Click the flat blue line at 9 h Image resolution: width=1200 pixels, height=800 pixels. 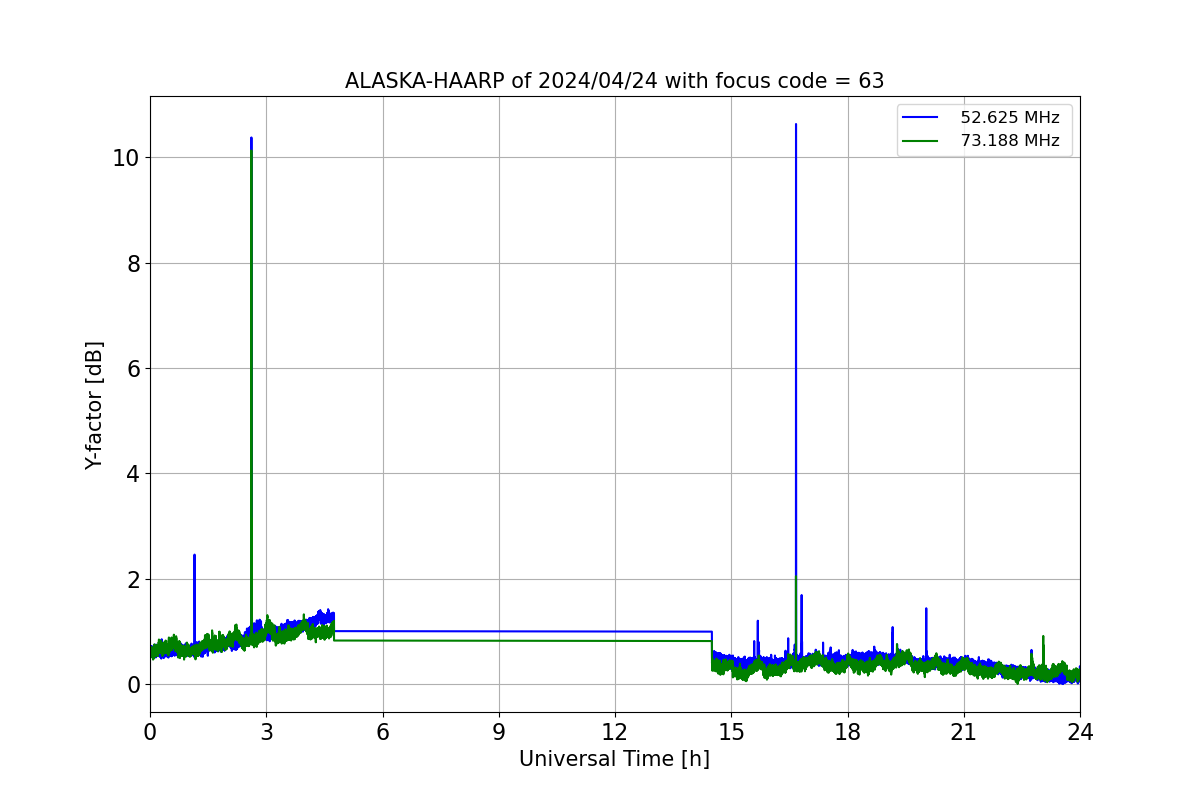[499, 631]
